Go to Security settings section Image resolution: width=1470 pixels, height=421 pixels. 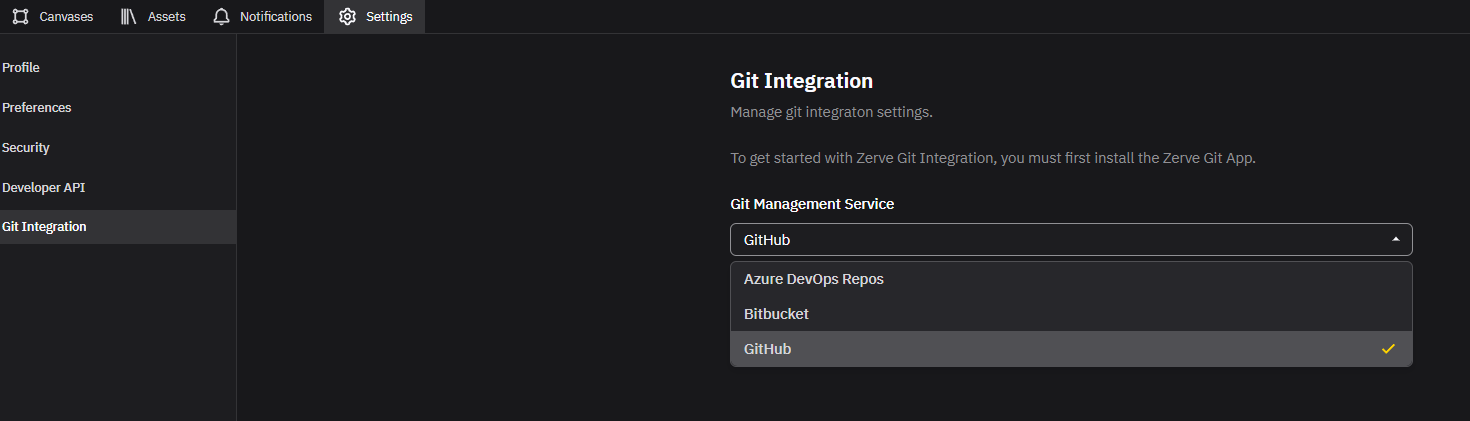click(x=26, y=147)
